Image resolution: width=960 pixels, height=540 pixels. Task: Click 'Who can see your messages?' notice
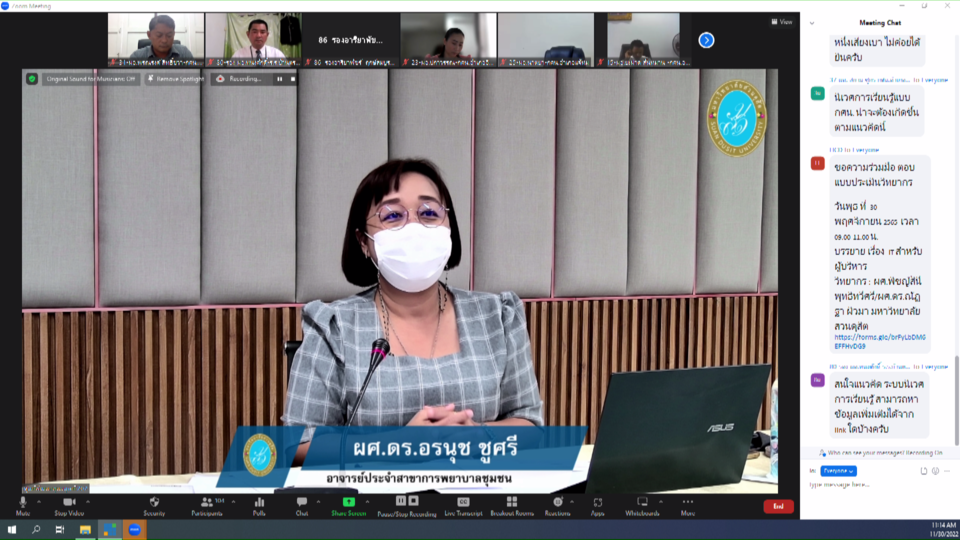(x=881, y=453)
